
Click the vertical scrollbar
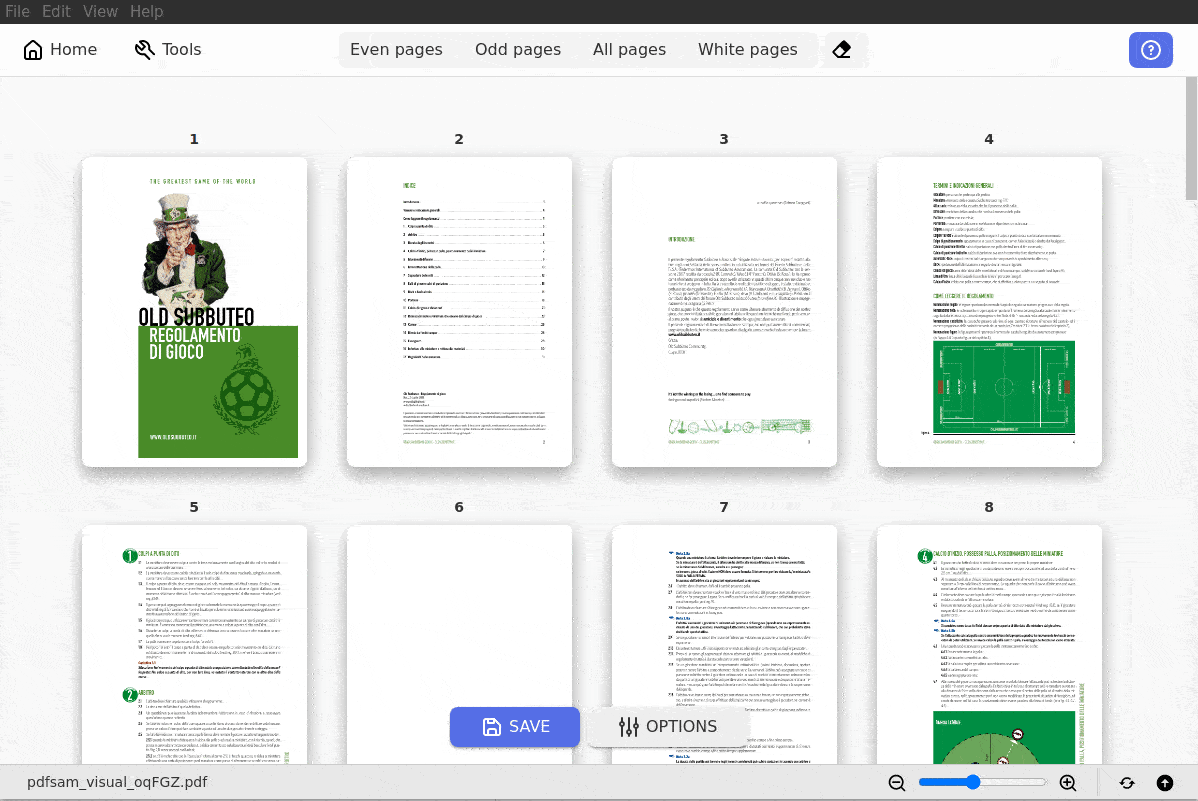pyautogui.click(x=1191, y=138)
